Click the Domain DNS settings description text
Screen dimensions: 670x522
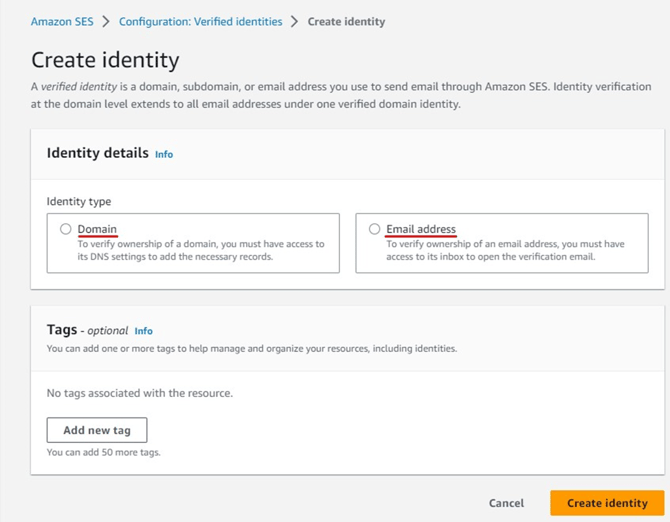click(200, 249)
